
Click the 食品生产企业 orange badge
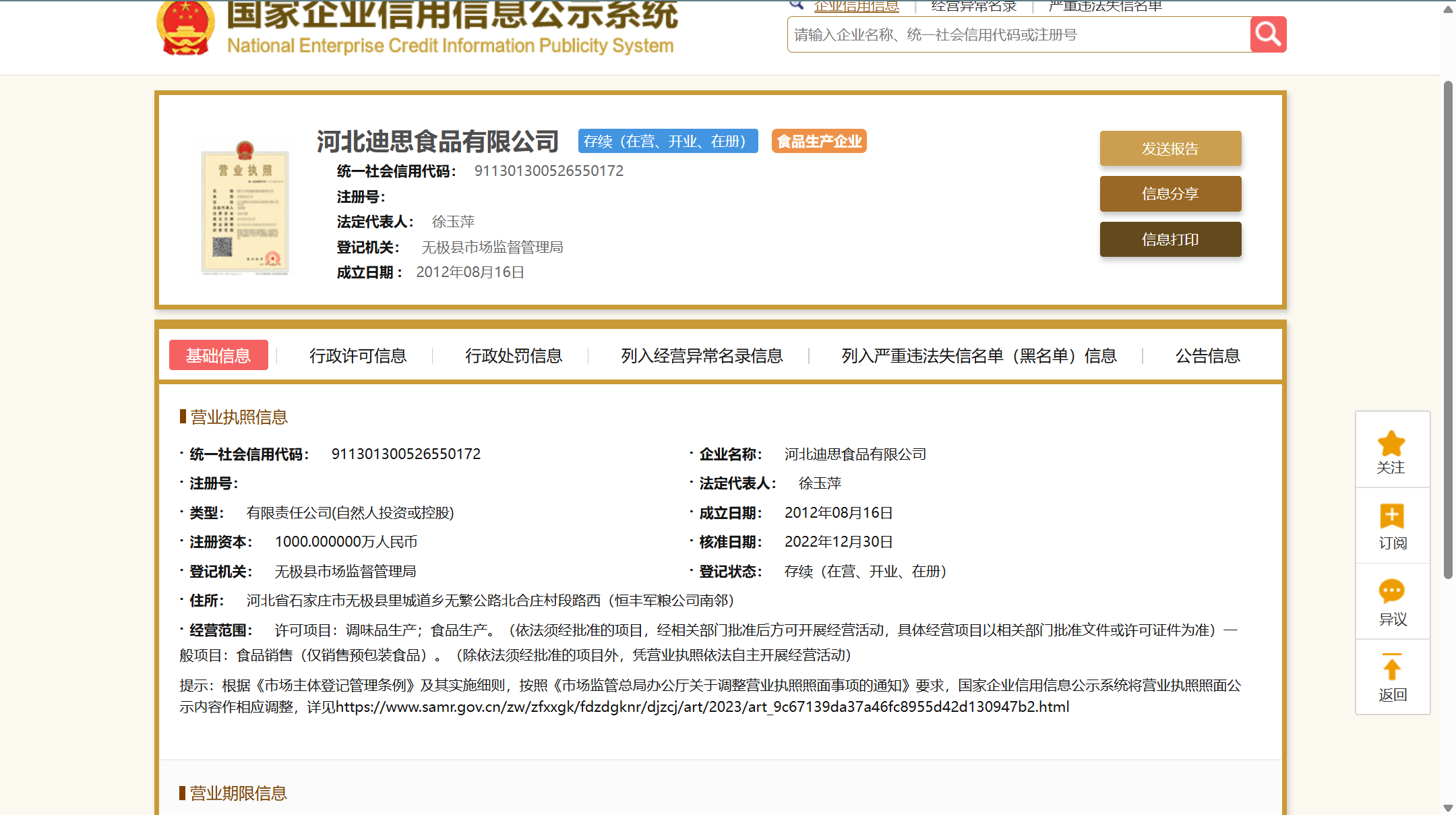click(819, 141)
